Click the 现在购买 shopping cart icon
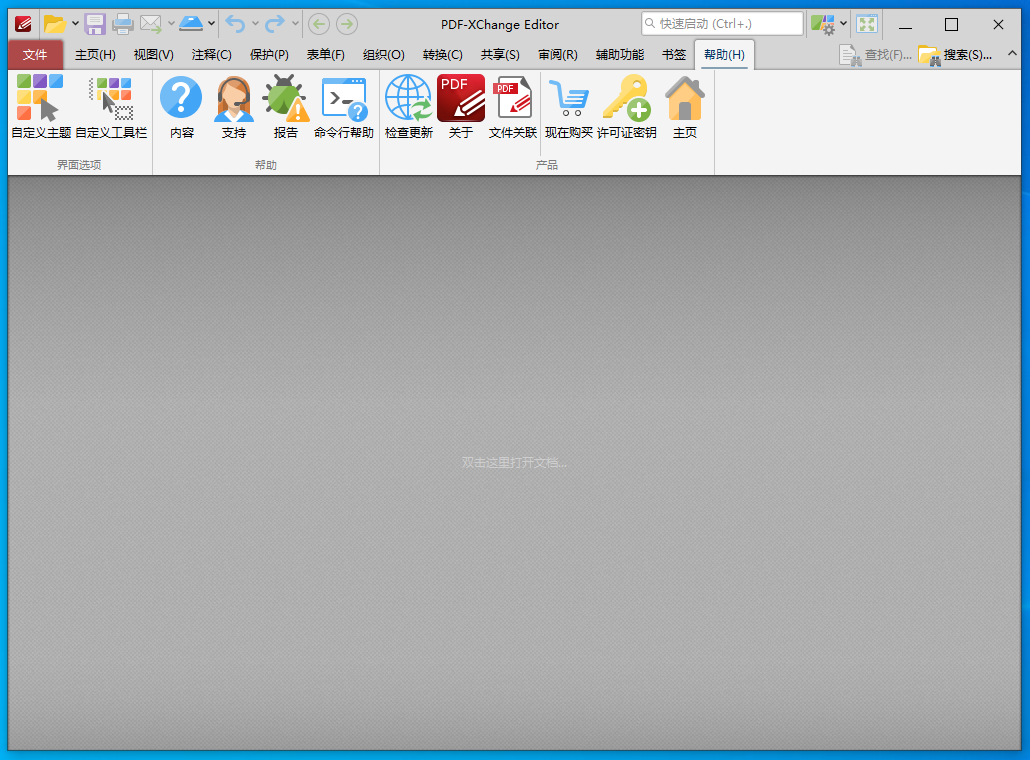Viewport: 1030px width, 760px height. pos(568,98)
